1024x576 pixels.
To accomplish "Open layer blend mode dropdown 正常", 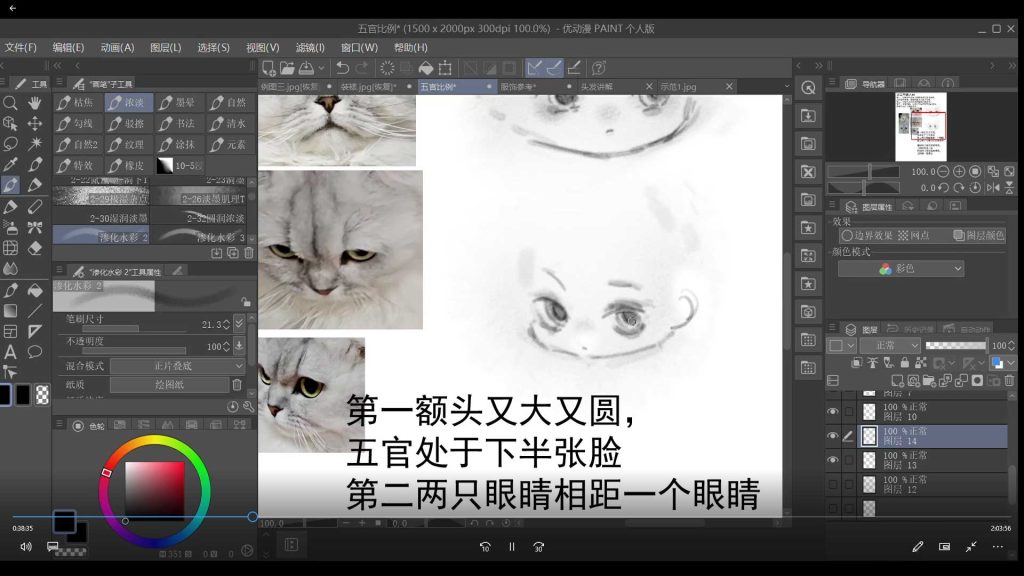I will coord(889,345).
